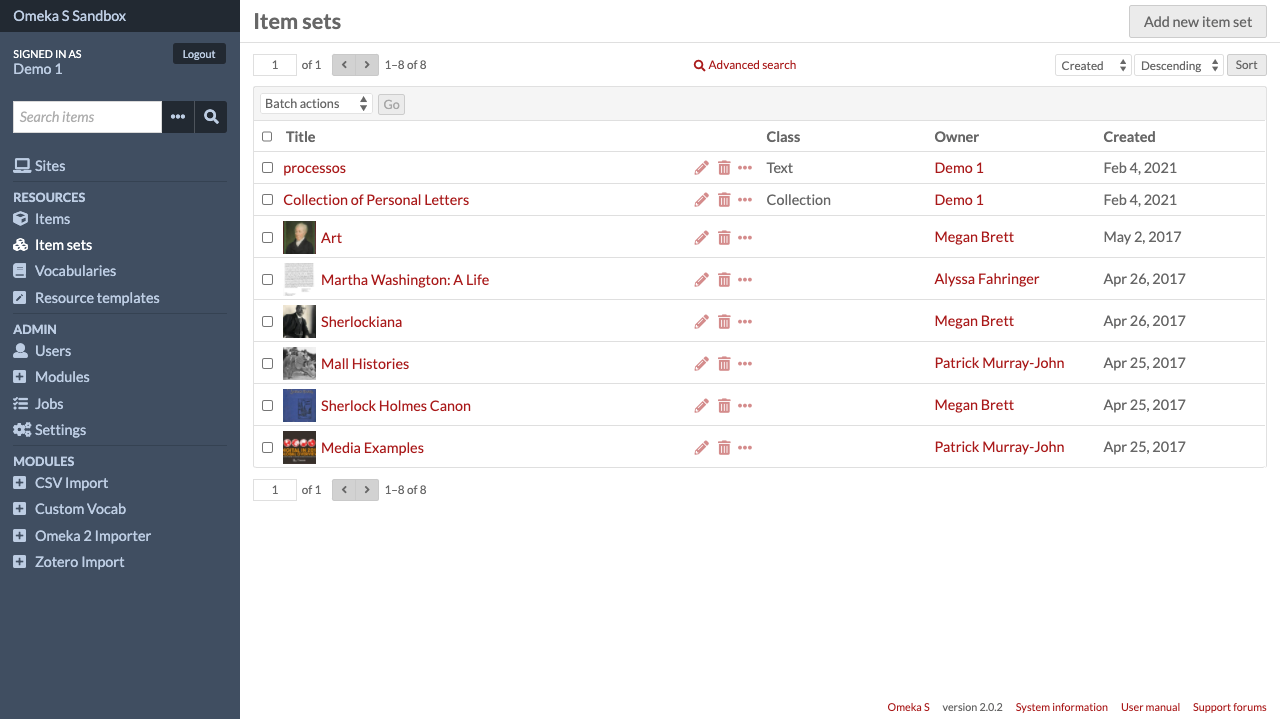Open the Advanced search link
Screen dimensions: 1280x719
tap(745, 65)
